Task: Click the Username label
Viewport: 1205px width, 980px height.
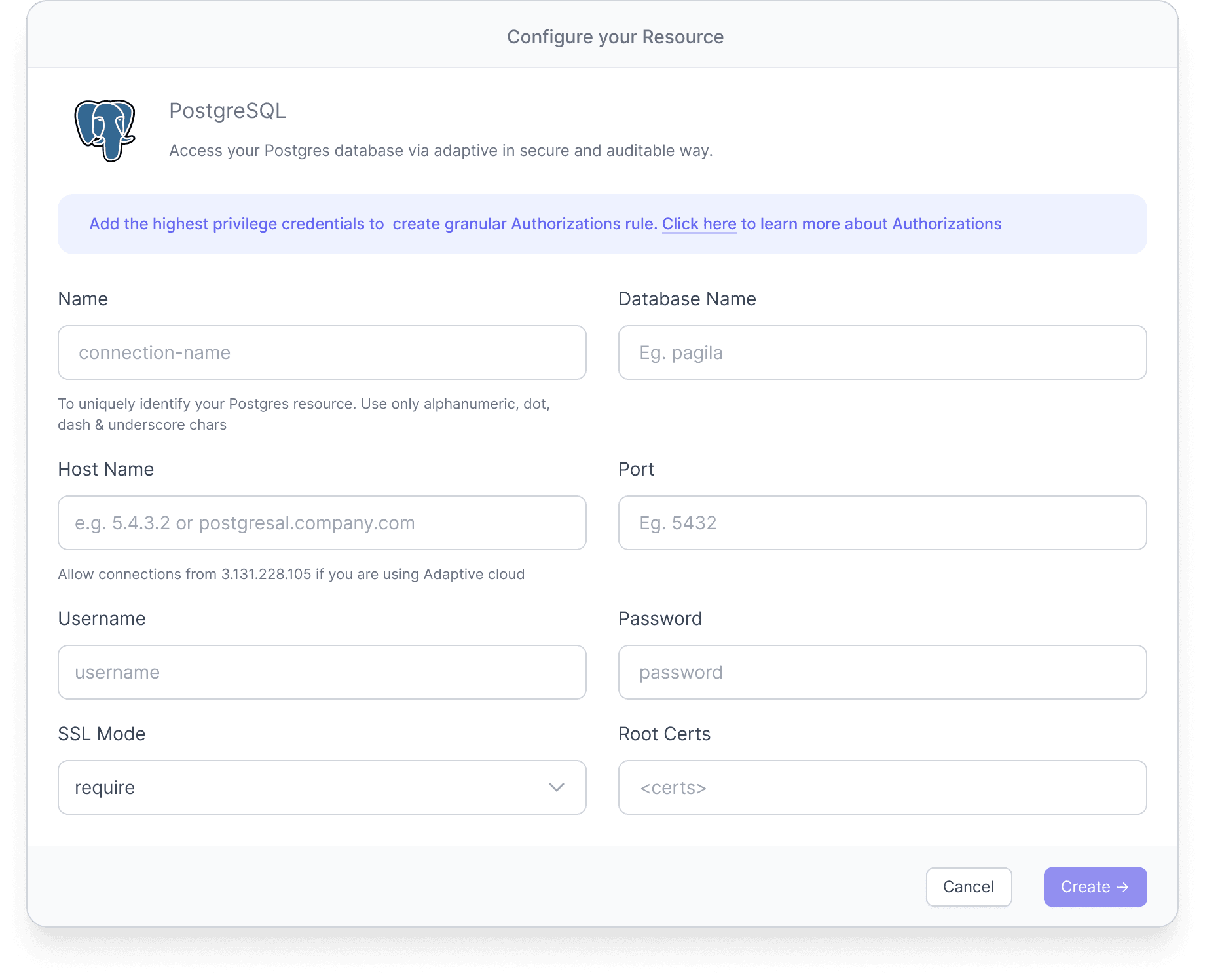Action: [x=102, y=618]
